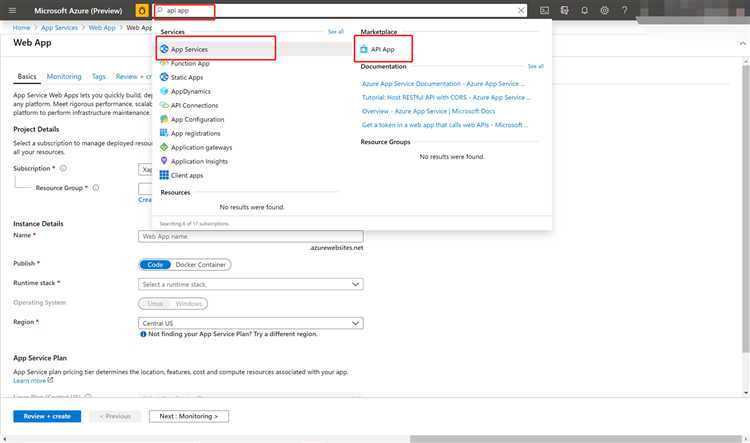Switch to the Tags tab
This screenshot has width=750, height=443.
(x=99, y=77)
